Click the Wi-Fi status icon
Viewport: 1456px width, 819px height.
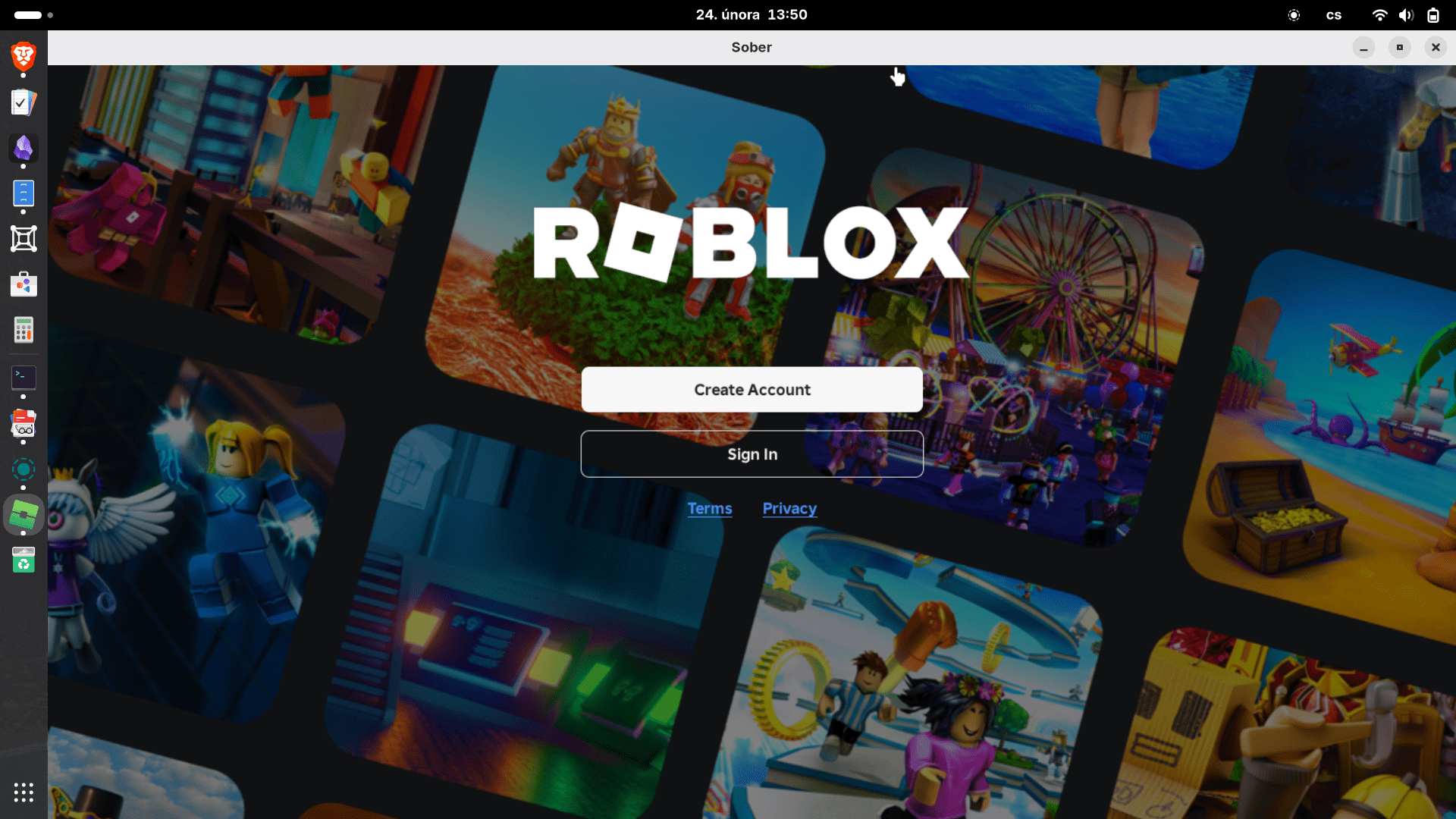click(x=1380, y=15)
